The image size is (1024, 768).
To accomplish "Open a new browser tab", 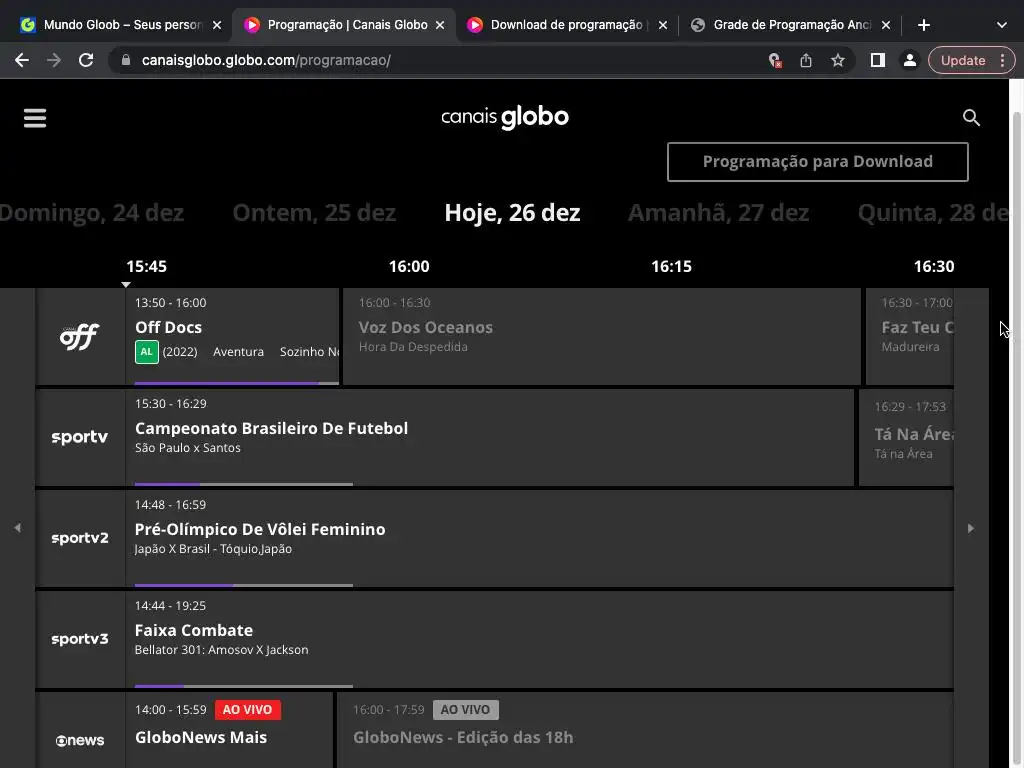I will click(923, 25).
